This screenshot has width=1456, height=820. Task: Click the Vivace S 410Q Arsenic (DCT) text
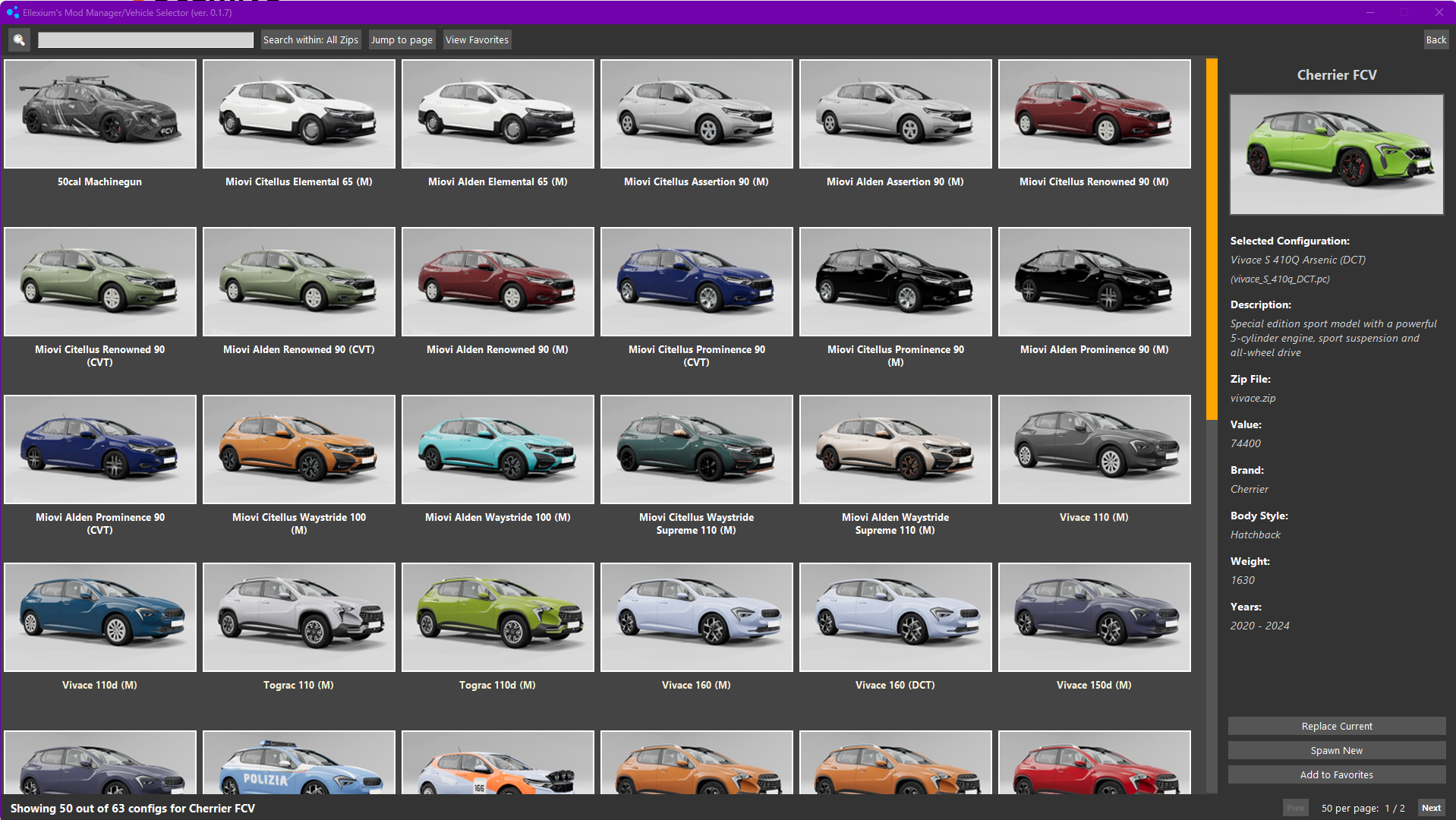click(x=1298, y=260)
